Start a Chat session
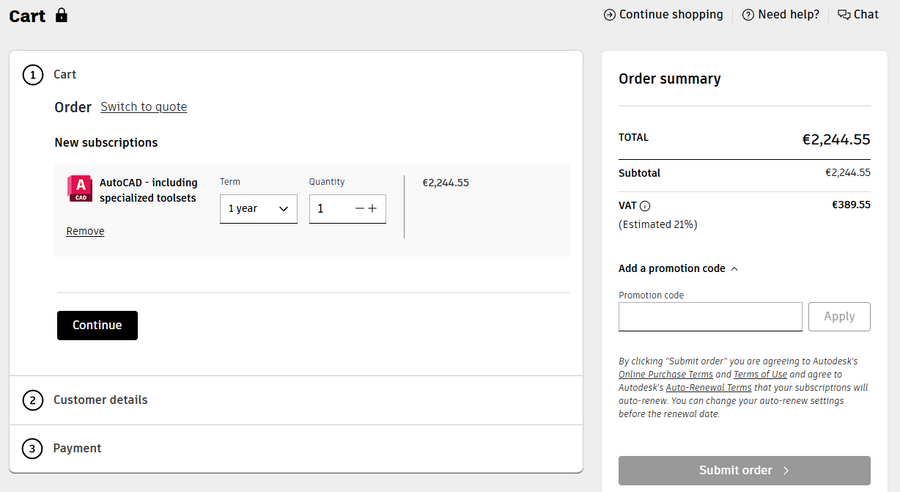Image resolution: width=900 pixels, height=492 pixels. point(858,14)
